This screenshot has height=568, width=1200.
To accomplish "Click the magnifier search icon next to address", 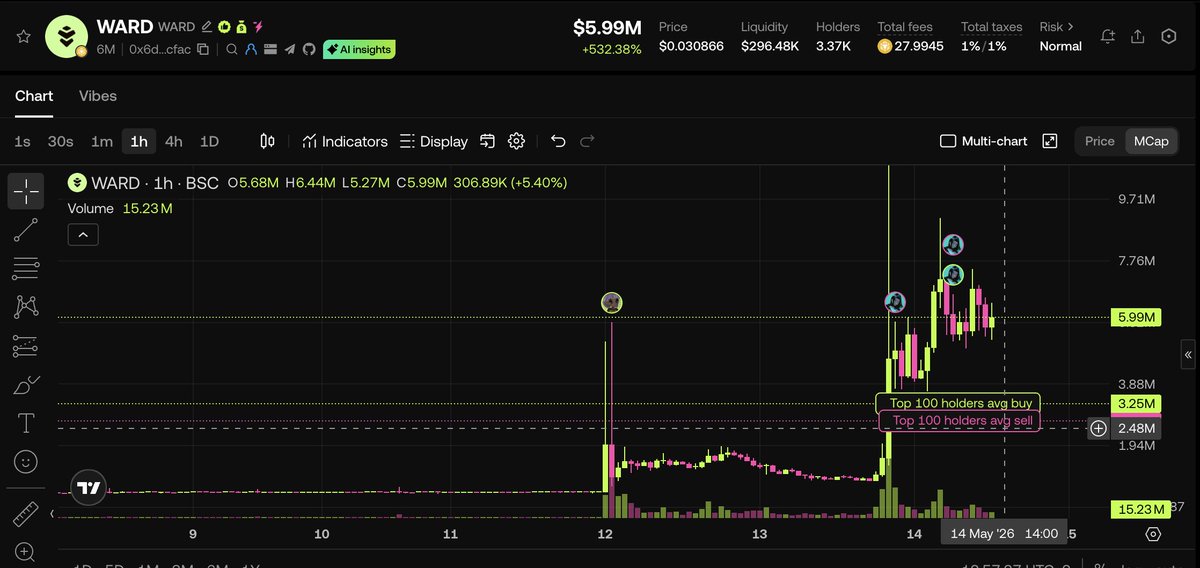I will [232, 49].
